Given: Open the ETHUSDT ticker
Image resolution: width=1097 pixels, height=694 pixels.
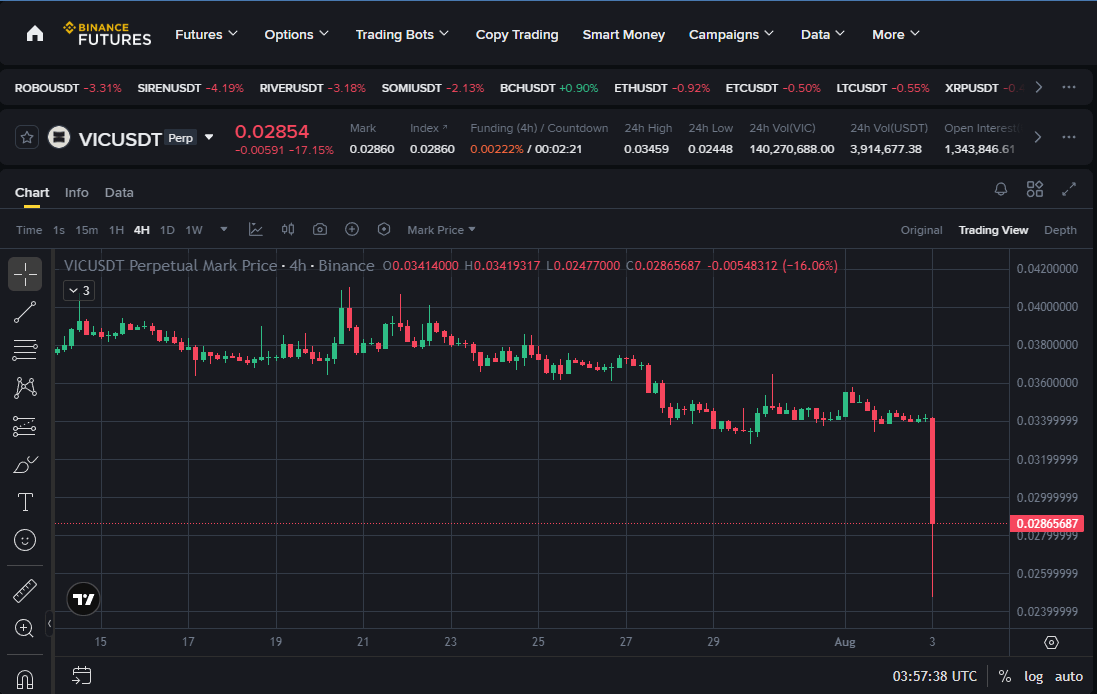Looking at the screenshot, I should click(662, 87).
